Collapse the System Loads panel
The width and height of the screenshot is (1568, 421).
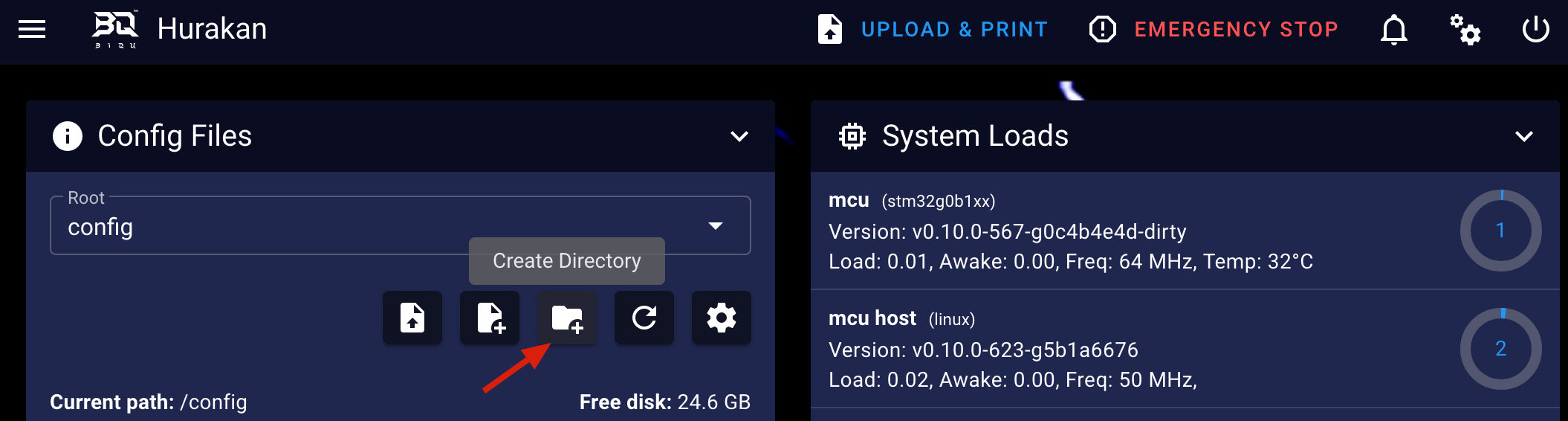[1523, 136]
